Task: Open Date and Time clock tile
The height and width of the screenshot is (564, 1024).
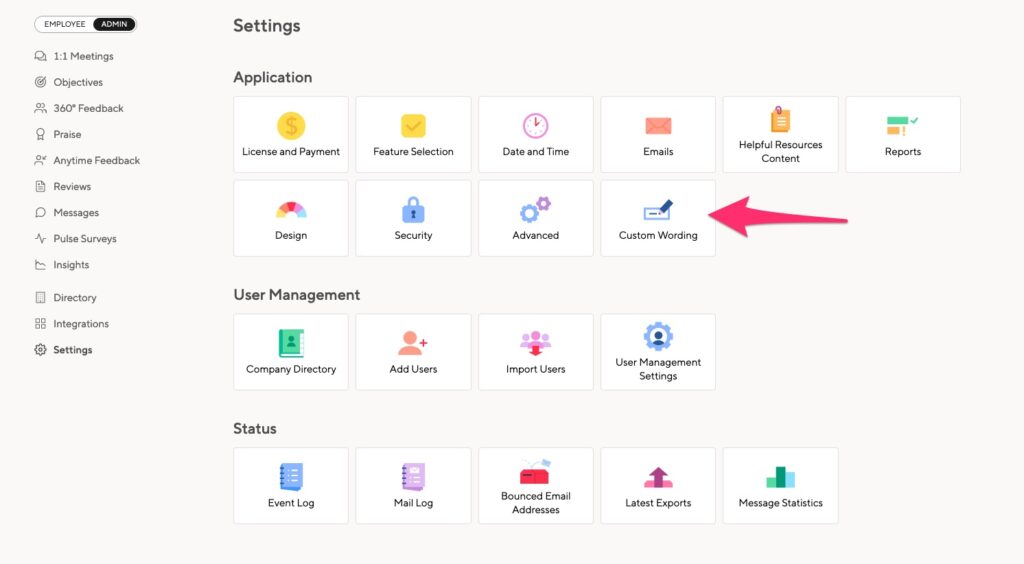Action: [x=536, y=134]
